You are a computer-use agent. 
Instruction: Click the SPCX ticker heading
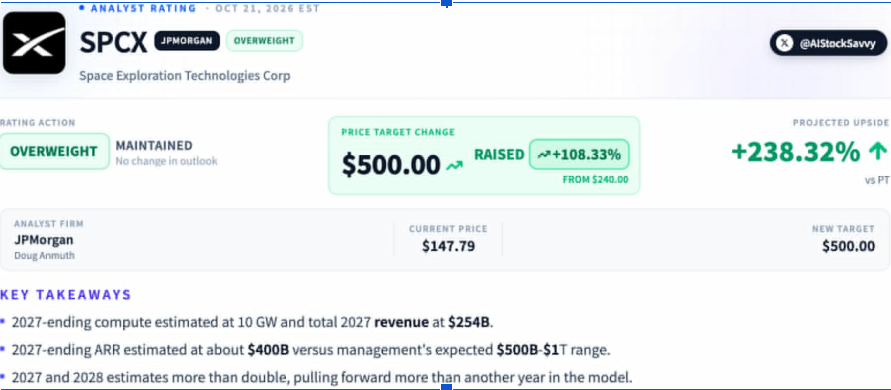pos(114,42)
